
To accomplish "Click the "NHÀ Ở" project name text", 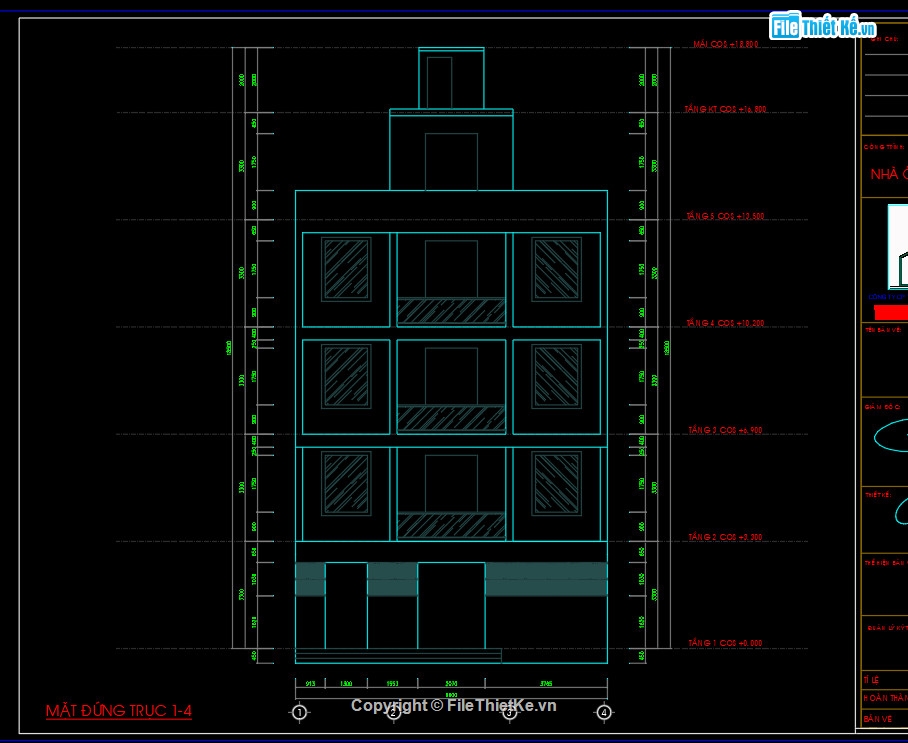I will coord(889,174).
